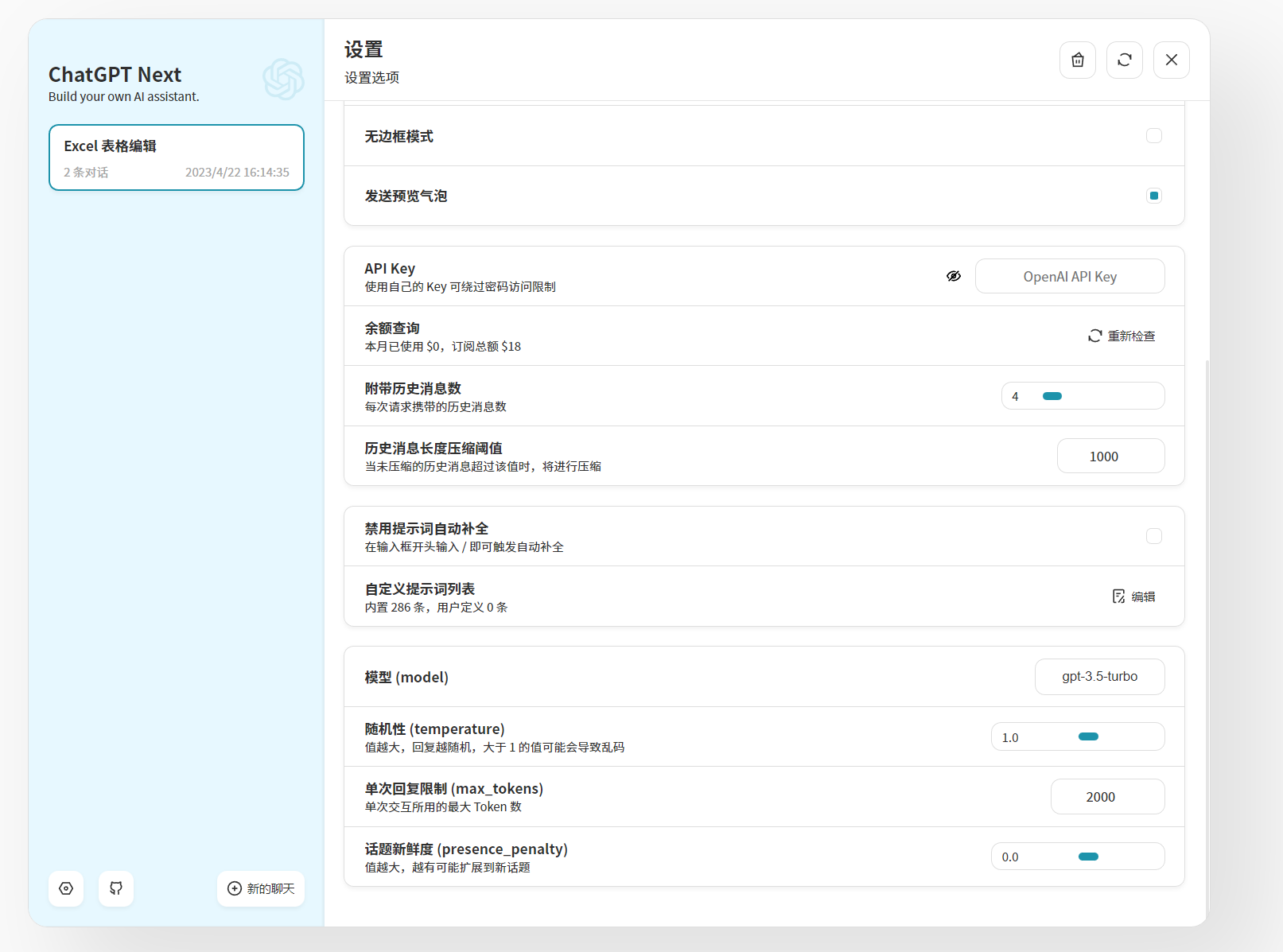1283x952 pixels.
Task: Click the max_tokens field showing 2000
Action: coord(1108,797)
